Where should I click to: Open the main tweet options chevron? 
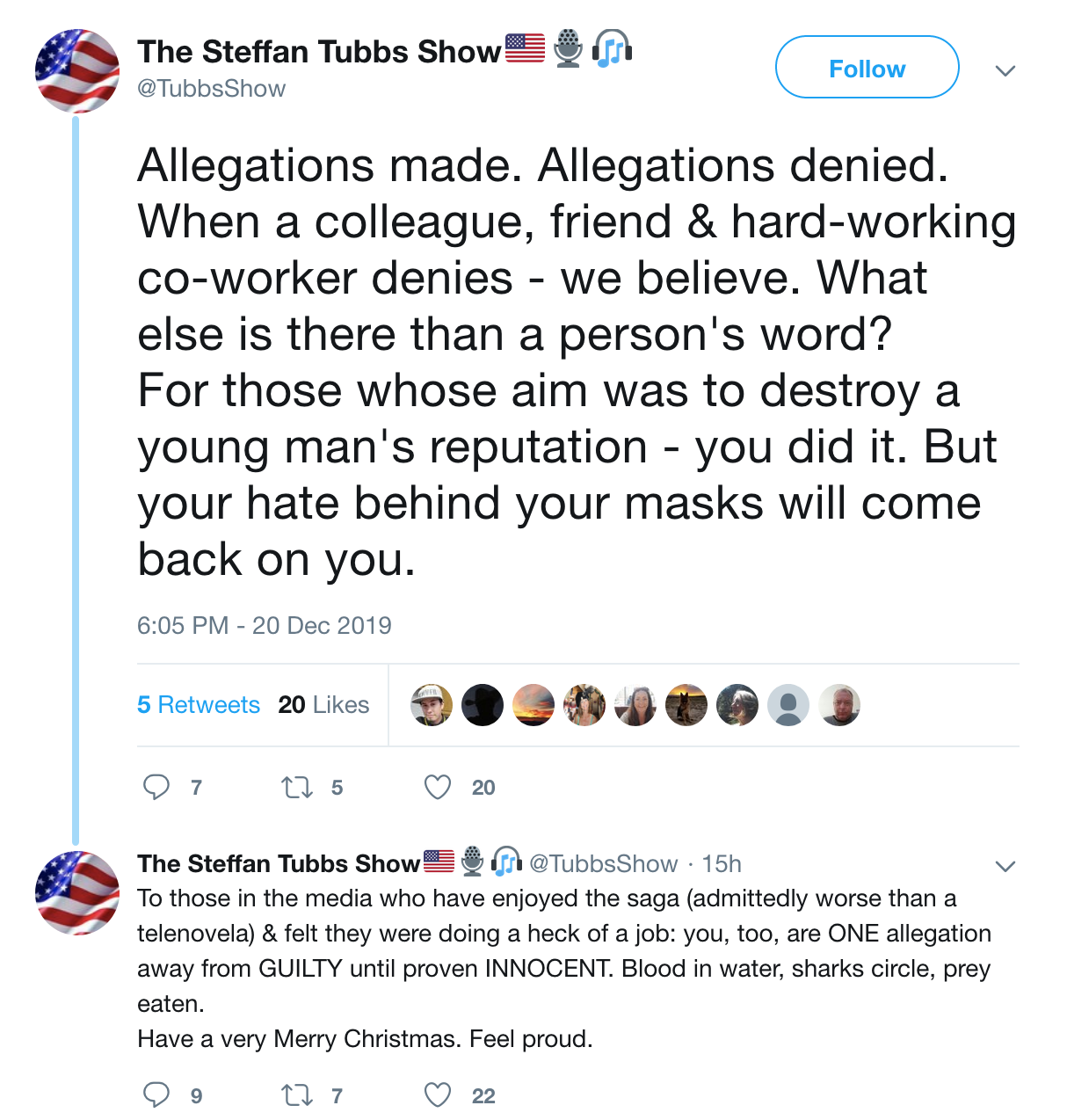[x=1005, y=70]
